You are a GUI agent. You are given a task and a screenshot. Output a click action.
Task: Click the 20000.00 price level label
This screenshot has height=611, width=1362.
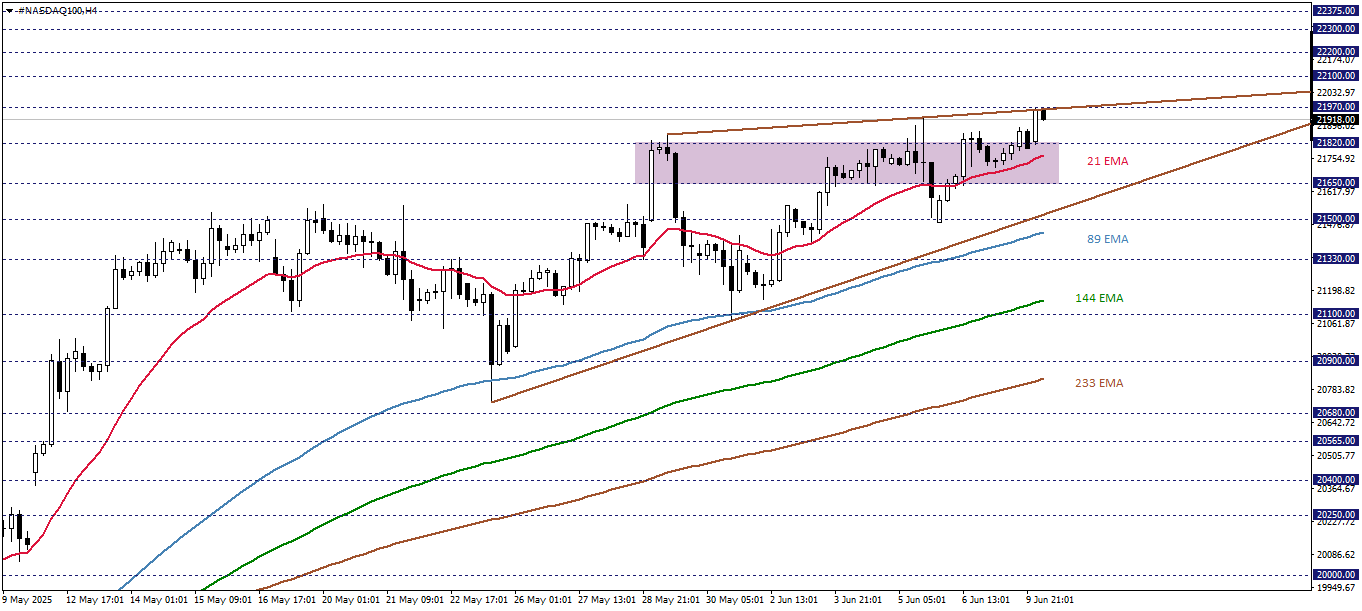coord(1336,575)
